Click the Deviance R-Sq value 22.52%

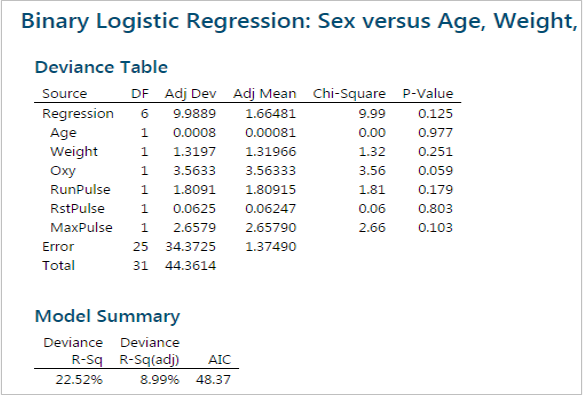tap(79, 380)
